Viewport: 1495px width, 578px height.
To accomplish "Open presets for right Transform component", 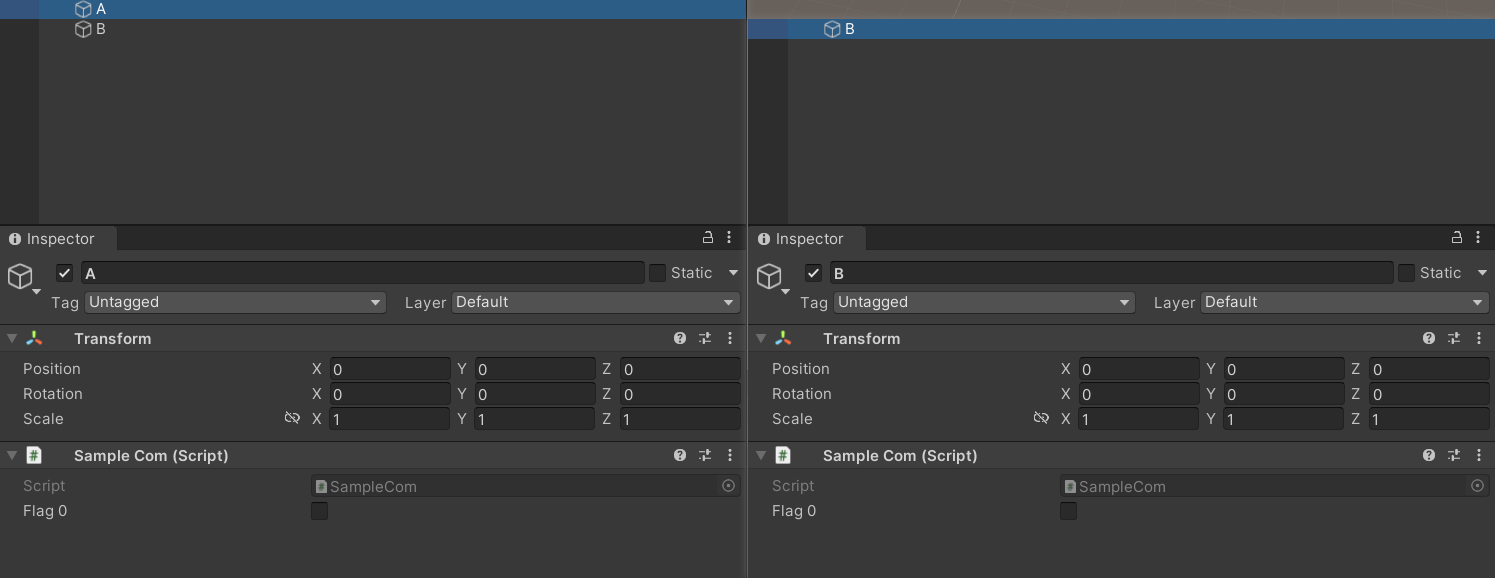I will (1454, 339).
